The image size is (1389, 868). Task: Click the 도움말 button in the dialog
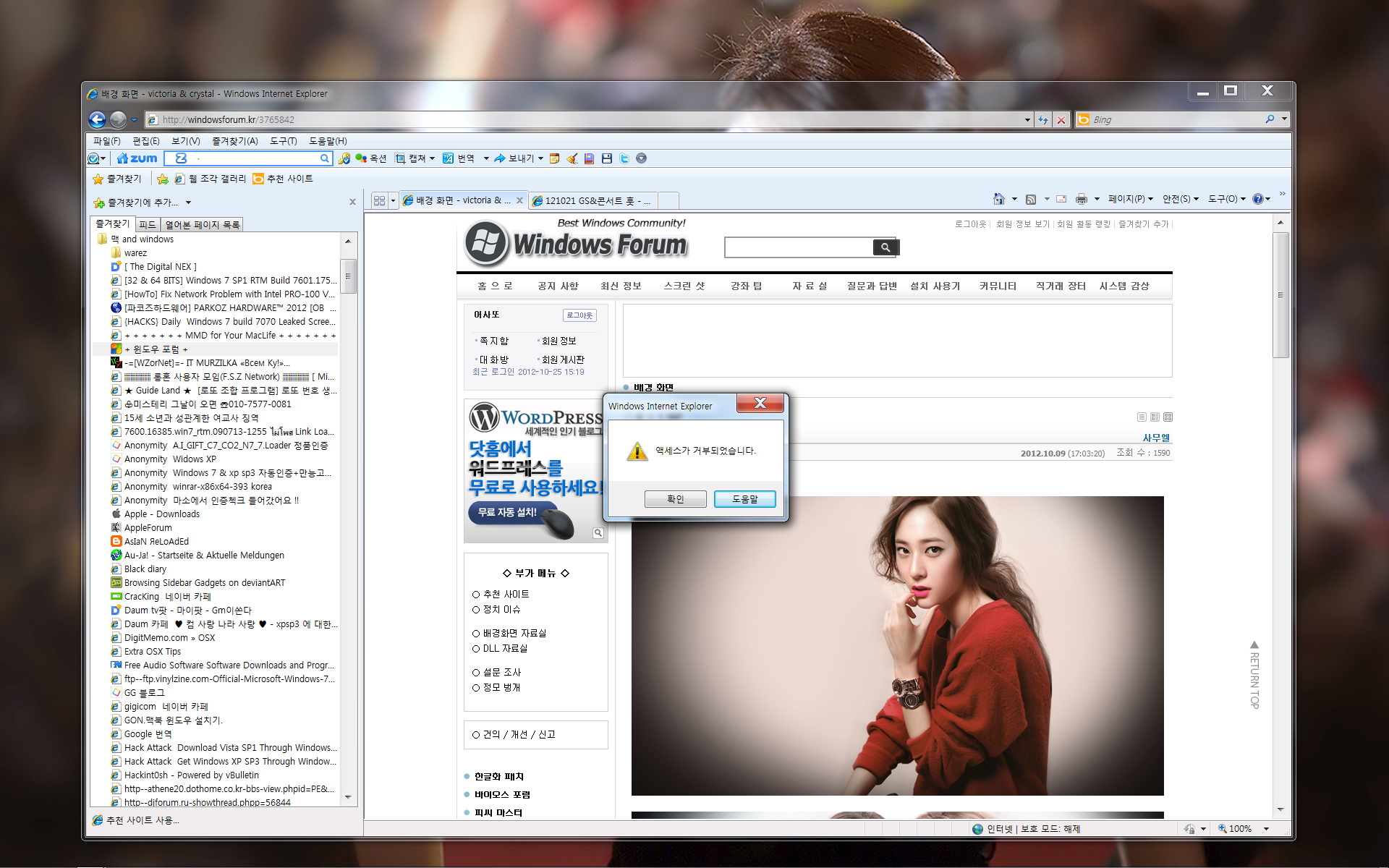(744, 499)
